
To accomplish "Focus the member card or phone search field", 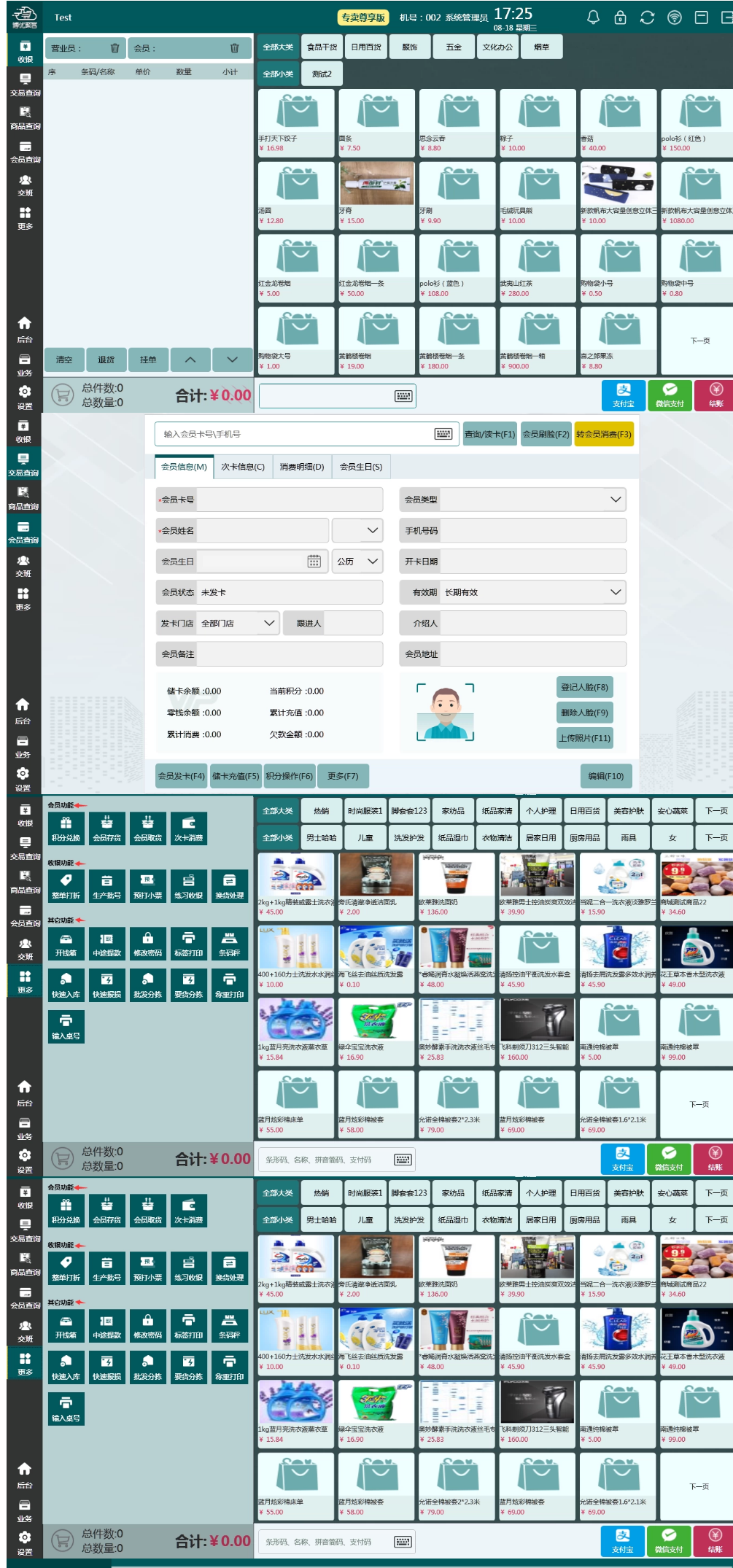I will click(307, 434).
